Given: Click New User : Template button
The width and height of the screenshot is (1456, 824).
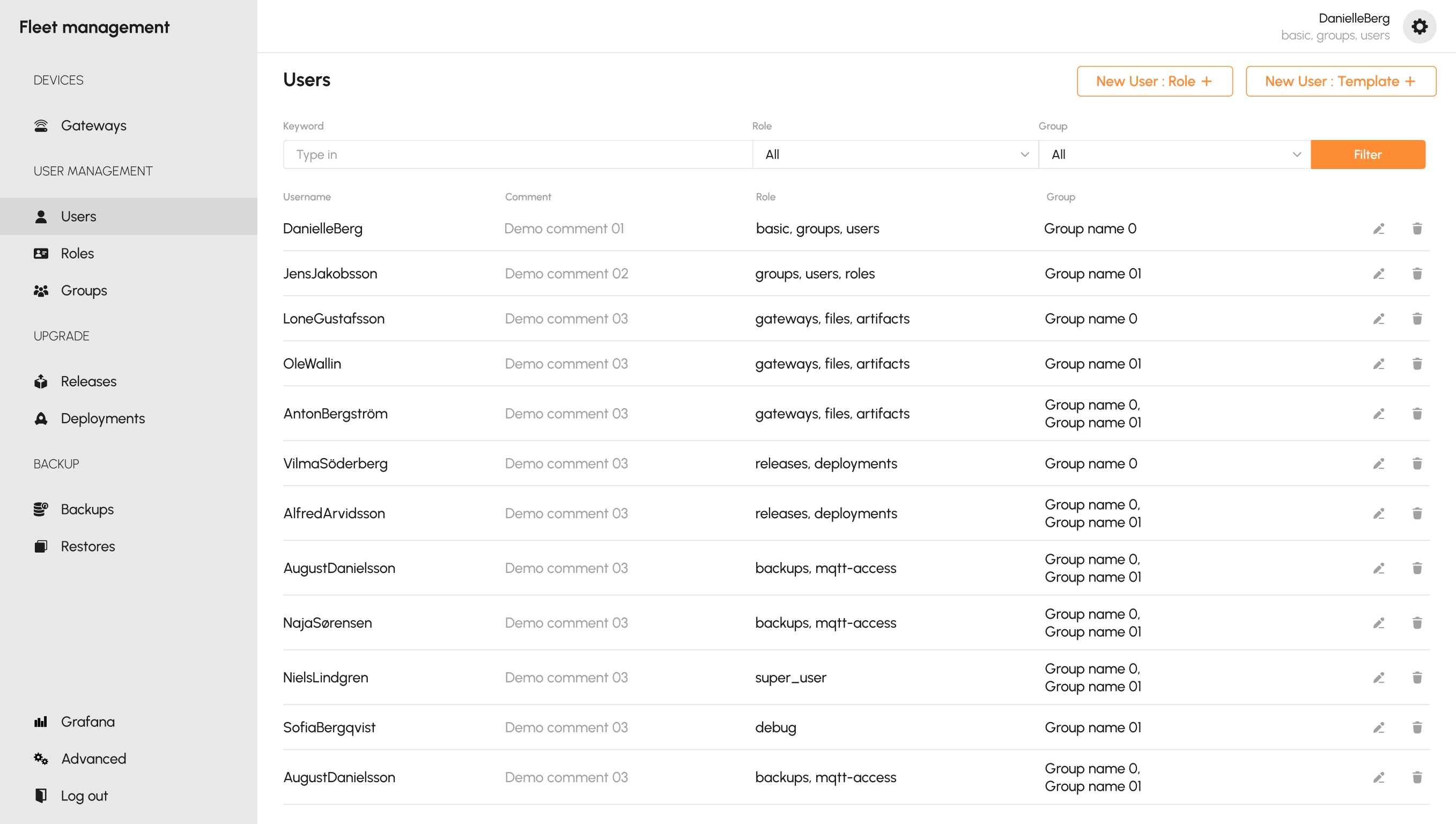Looking at the screenshot, I should 1340,82.
